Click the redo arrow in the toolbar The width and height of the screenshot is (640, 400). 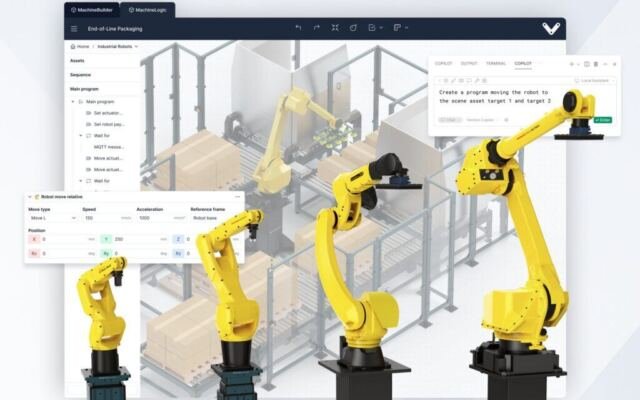(317, 28)
